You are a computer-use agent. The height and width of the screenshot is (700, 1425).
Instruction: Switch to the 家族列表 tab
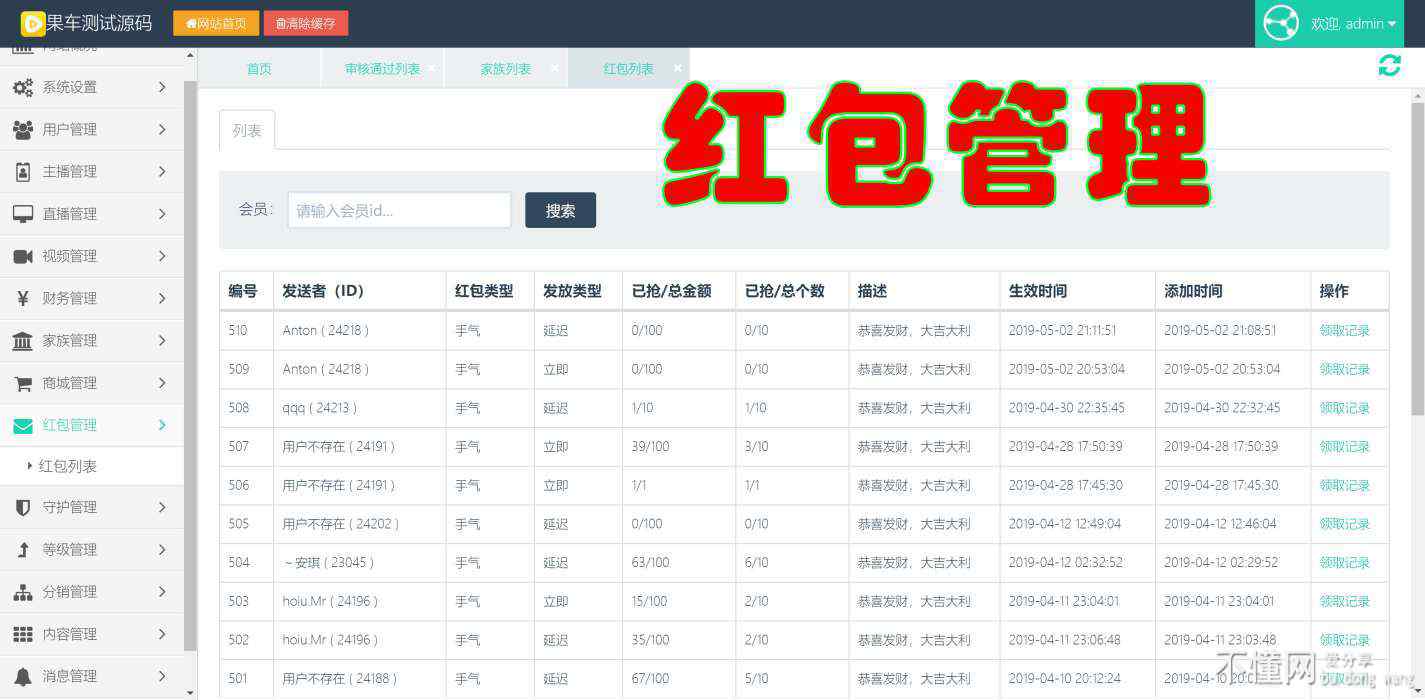505,69
